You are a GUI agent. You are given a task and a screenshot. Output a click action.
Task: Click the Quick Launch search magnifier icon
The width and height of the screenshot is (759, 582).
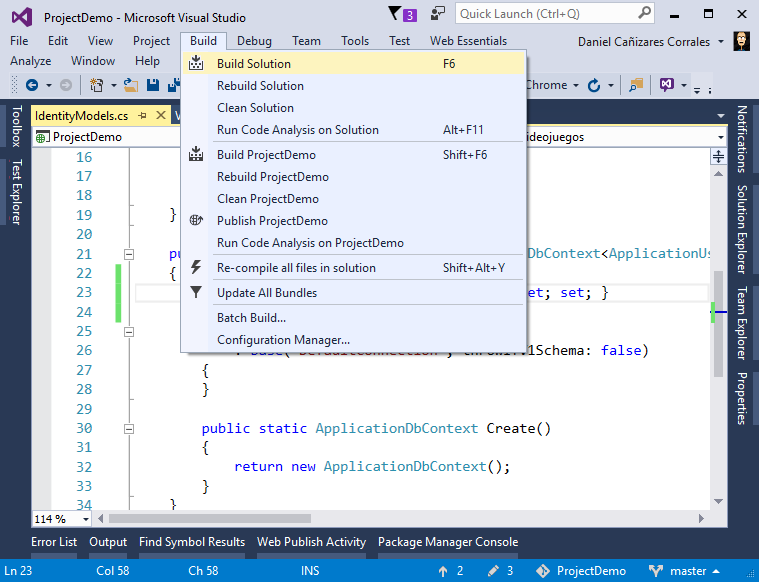pos(644,14)
